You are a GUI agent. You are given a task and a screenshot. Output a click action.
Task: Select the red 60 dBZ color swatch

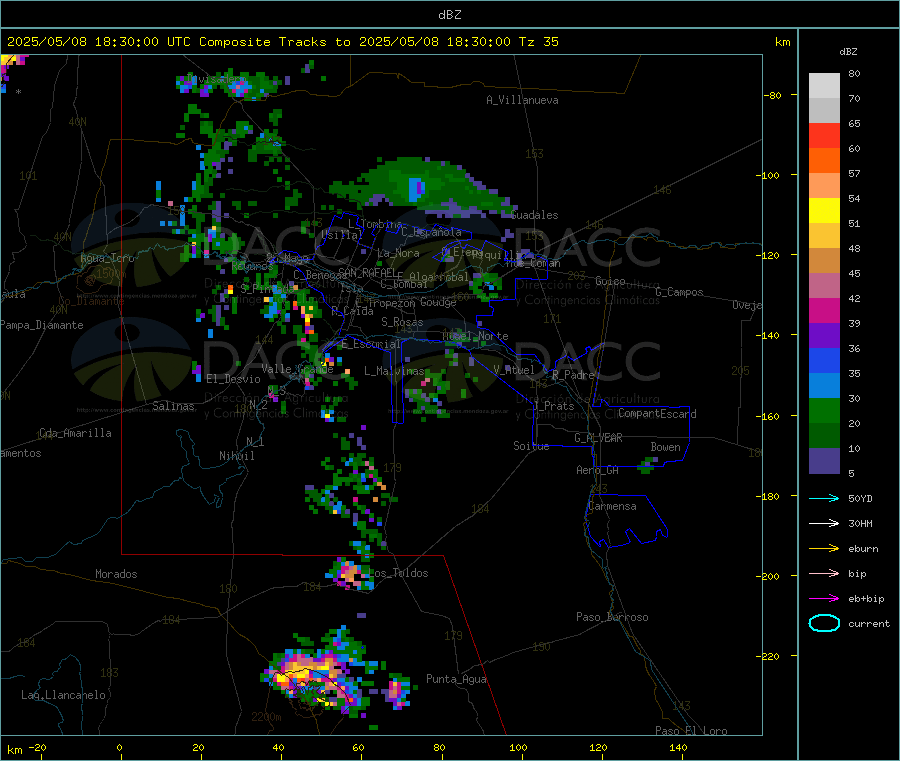tap(824, 135)
